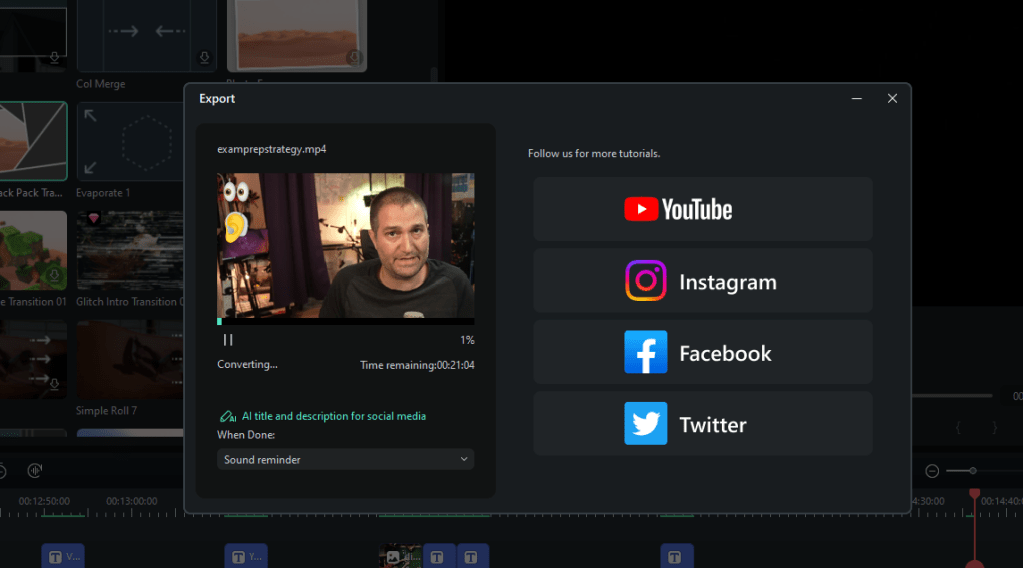Click AI title and description for social media

(333, 416)
